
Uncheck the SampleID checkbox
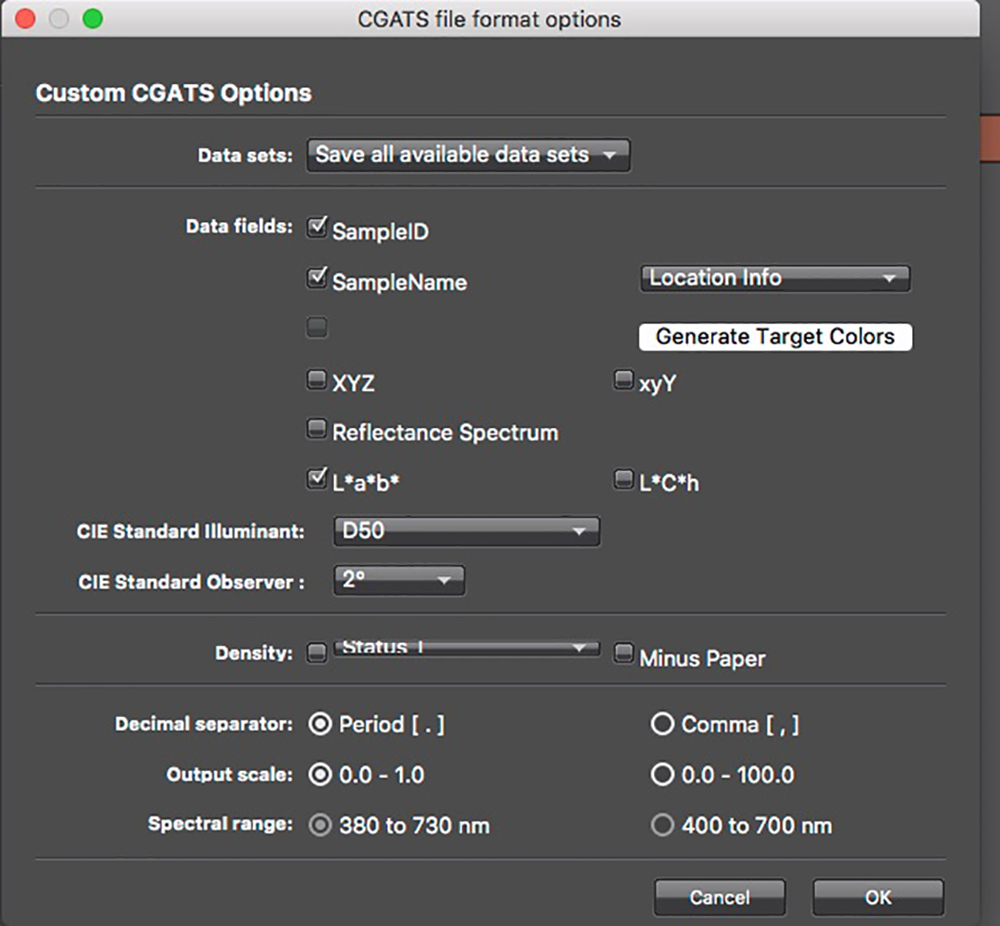[x=317, y=229]
